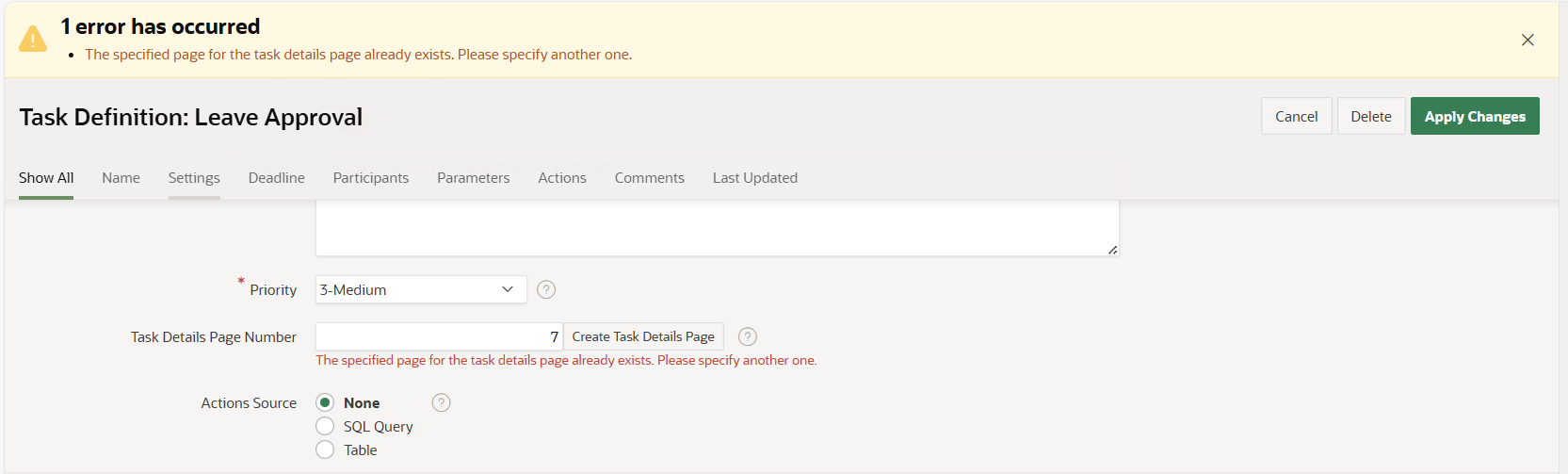
Task: Go to the Parameters tab
Action: (x=473, y=178)
